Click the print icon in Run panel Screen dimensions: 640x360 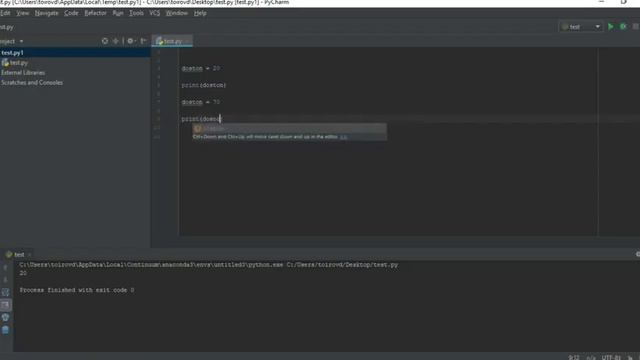(5, 317)
